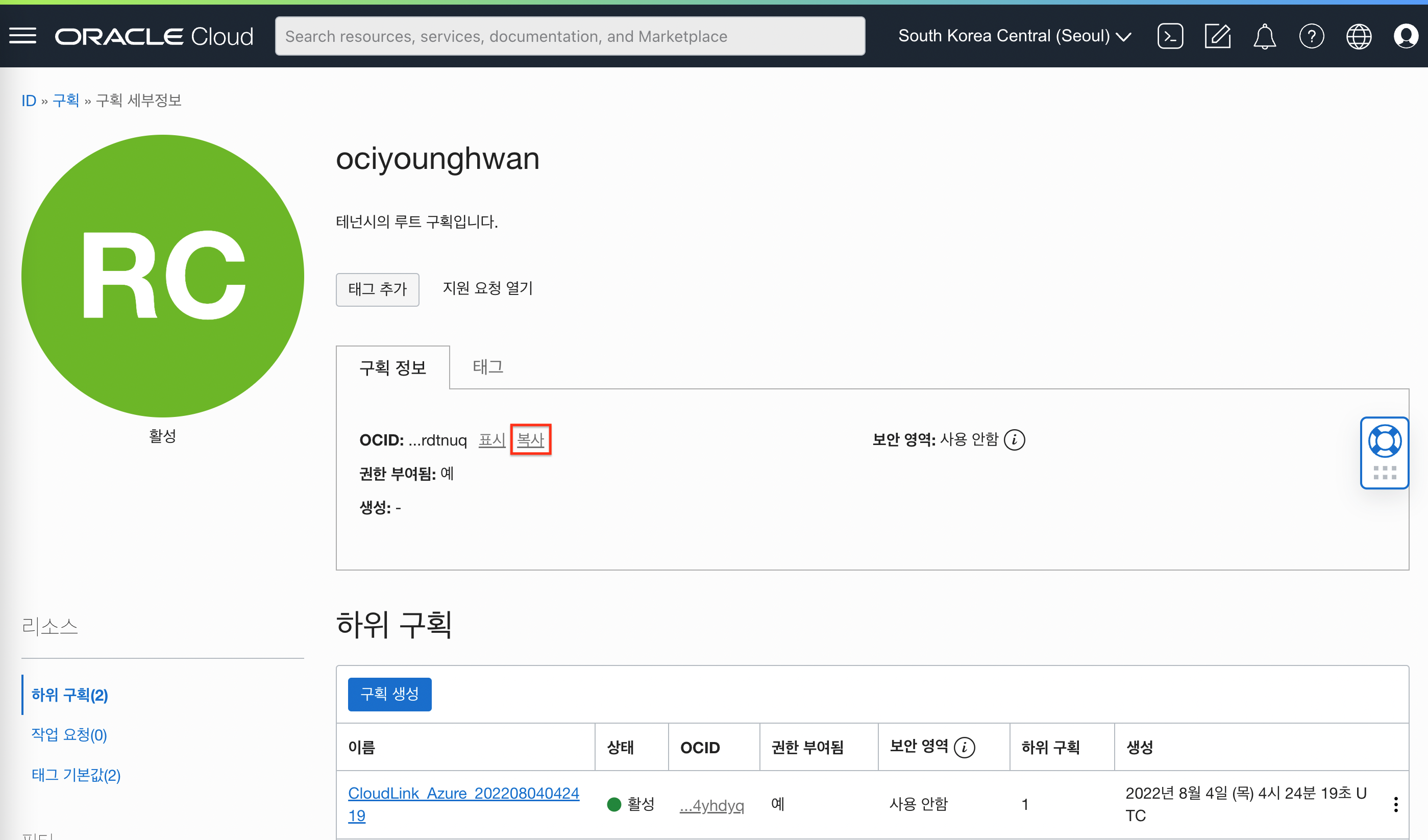The image size is (1428, 840).
Task: Open actions menu for CloudLink_Azure row
Action: pyautogui.click(x=1396, y=804)
